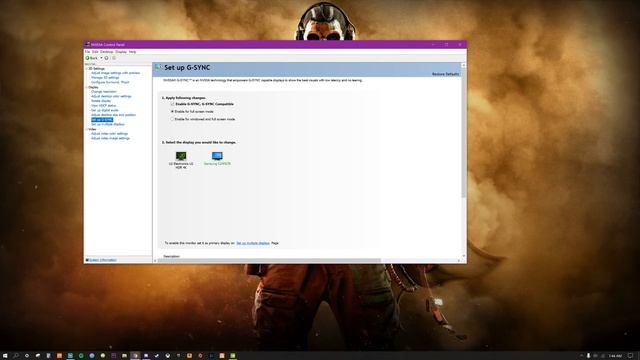Open the File menu
640x360 pixels.
pos(87,52)
